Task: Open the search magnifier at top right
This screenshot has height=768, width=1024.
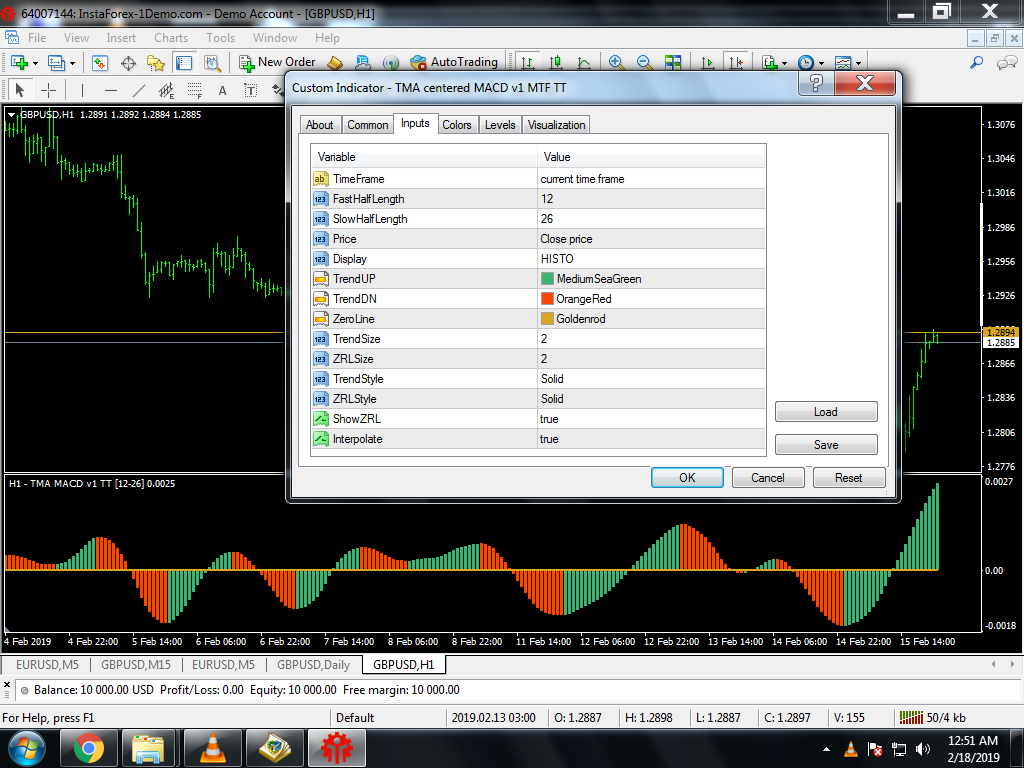Action: 976,63
